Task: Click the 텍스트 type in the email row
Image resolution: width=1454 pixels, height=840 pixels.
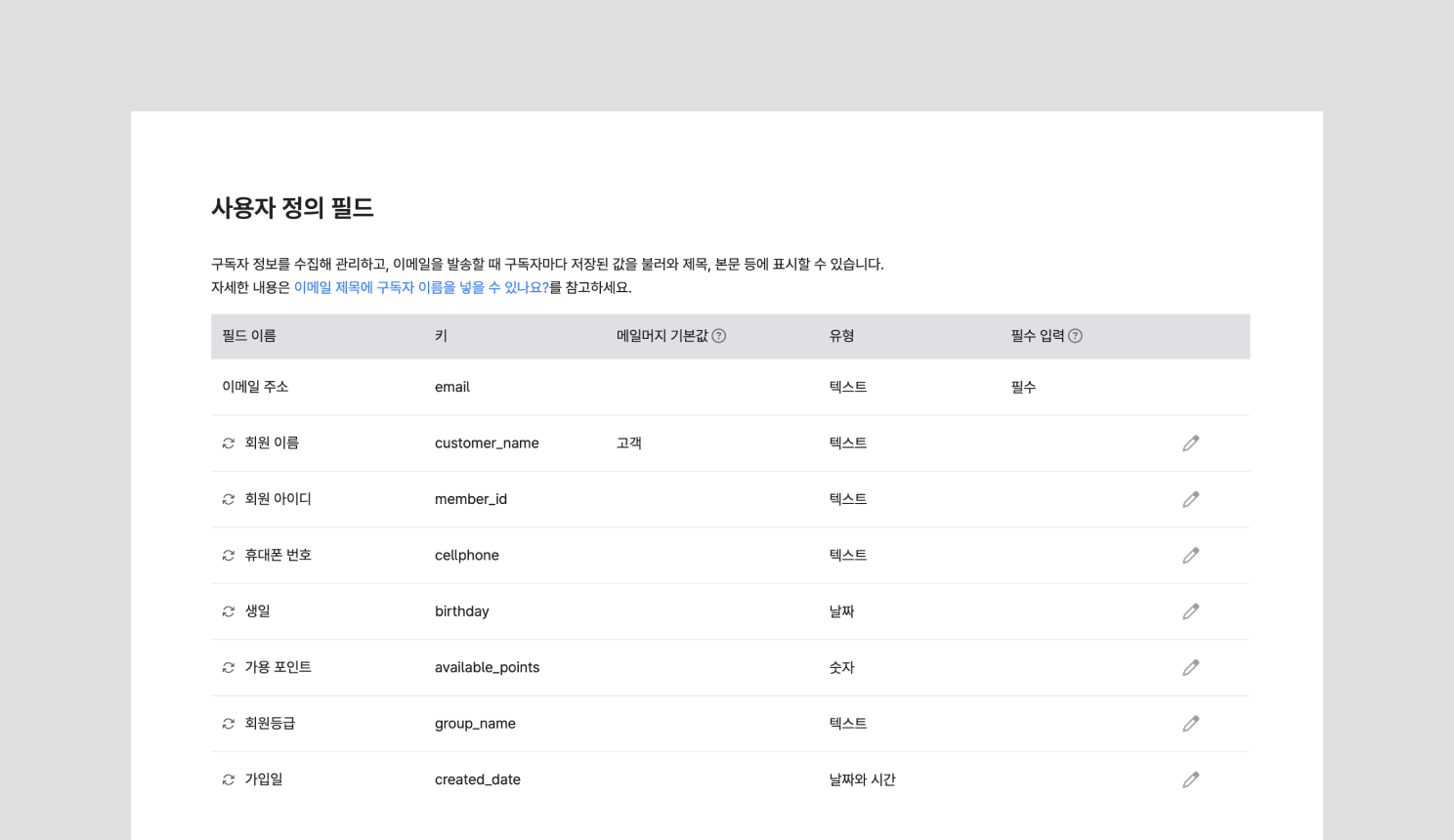Action: [x=848, y=387]
